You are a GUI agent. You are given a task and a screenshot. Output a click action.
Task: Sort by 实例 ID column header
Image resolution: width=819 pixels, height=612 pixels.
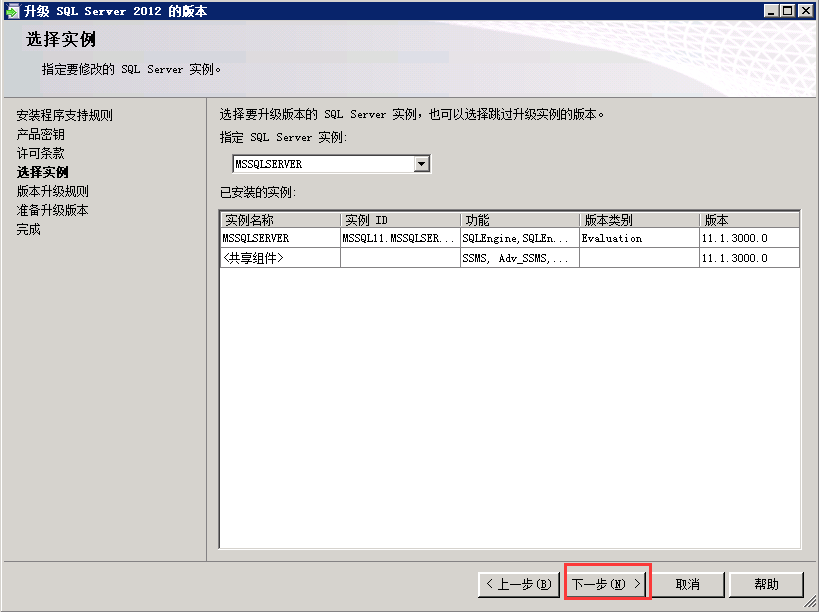coord(400,220)
